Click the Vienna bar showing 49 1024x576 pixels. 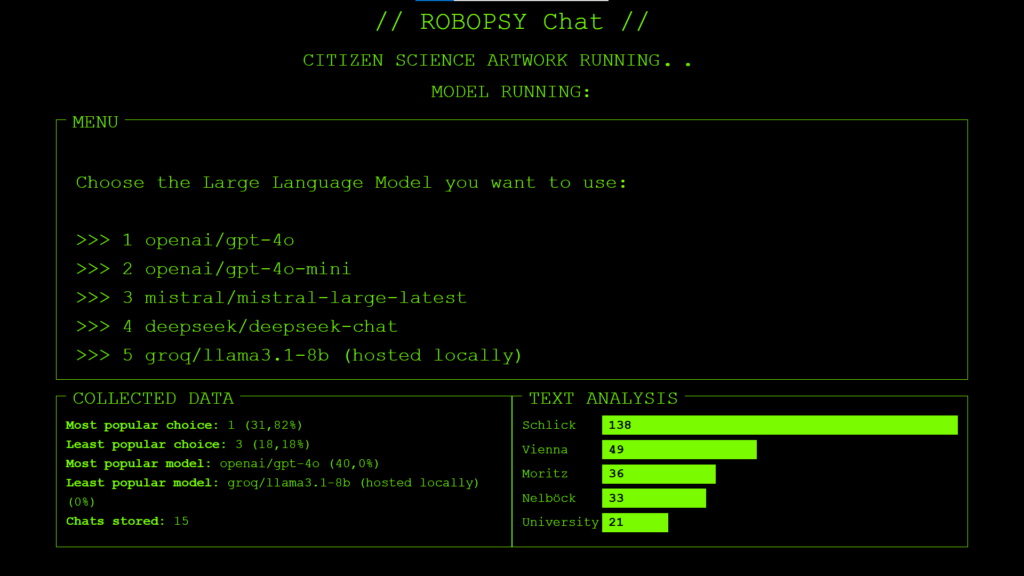pyautogui.click(x=679, y=450)
